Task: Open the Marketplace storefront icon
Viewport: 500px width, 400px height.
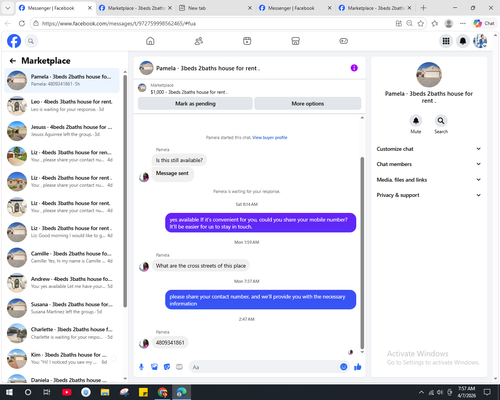Action: 295,41
